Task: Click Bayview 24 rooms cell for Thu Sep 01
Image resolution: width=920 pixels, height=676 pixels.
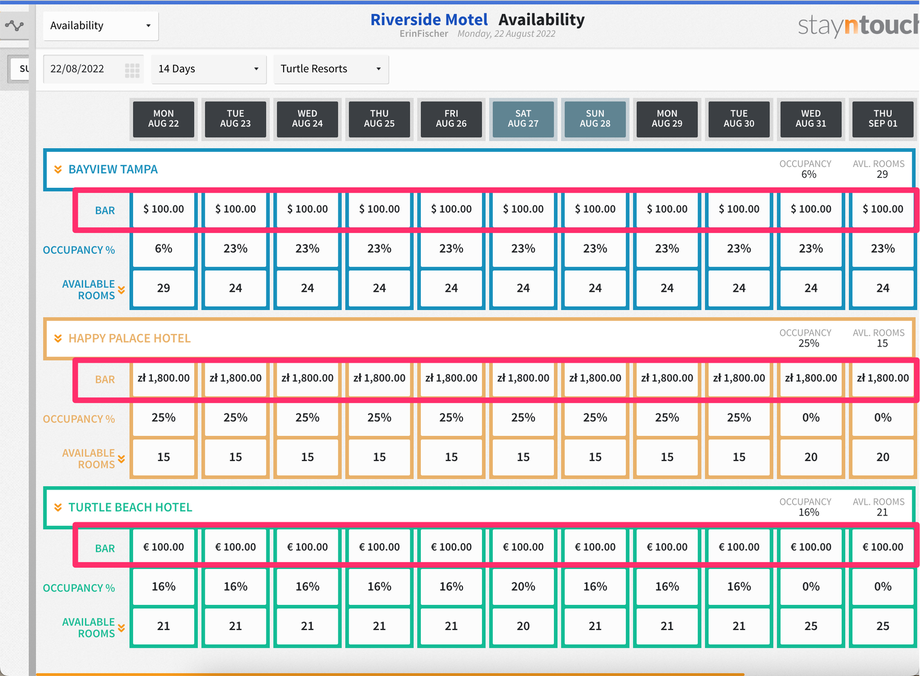Action: [x=883, y=289]
